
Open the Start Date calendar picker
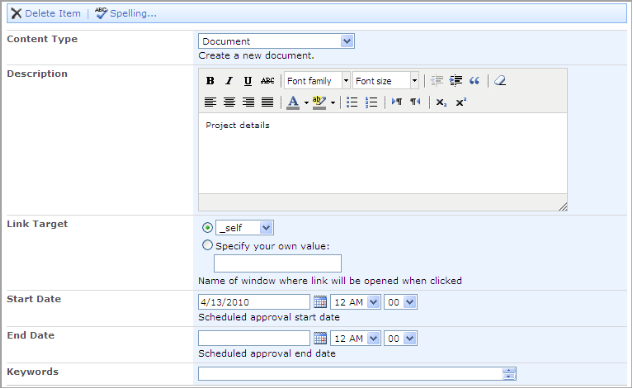[320, 302]
